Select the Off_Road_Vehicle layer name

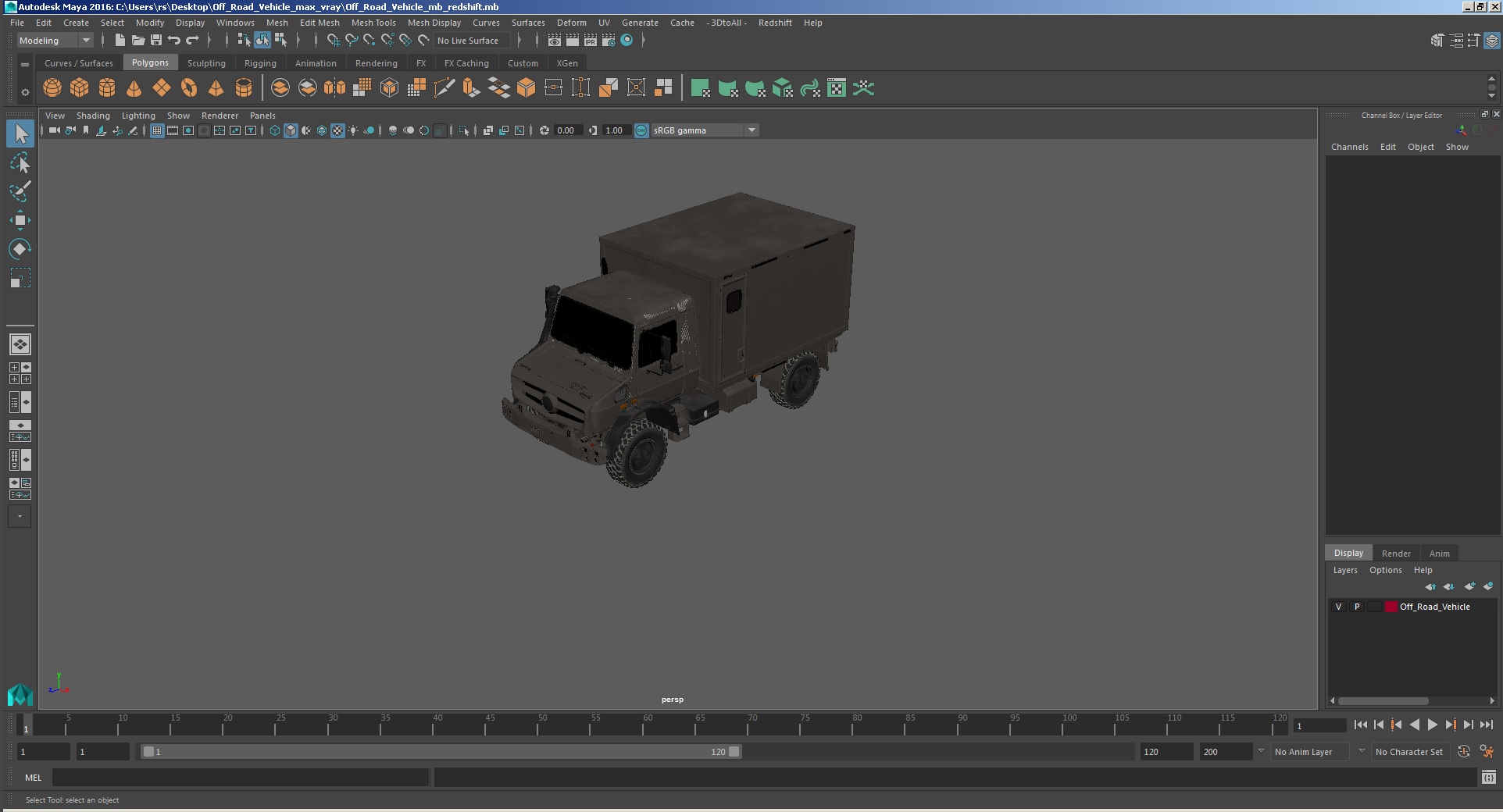pos(1434,607)
